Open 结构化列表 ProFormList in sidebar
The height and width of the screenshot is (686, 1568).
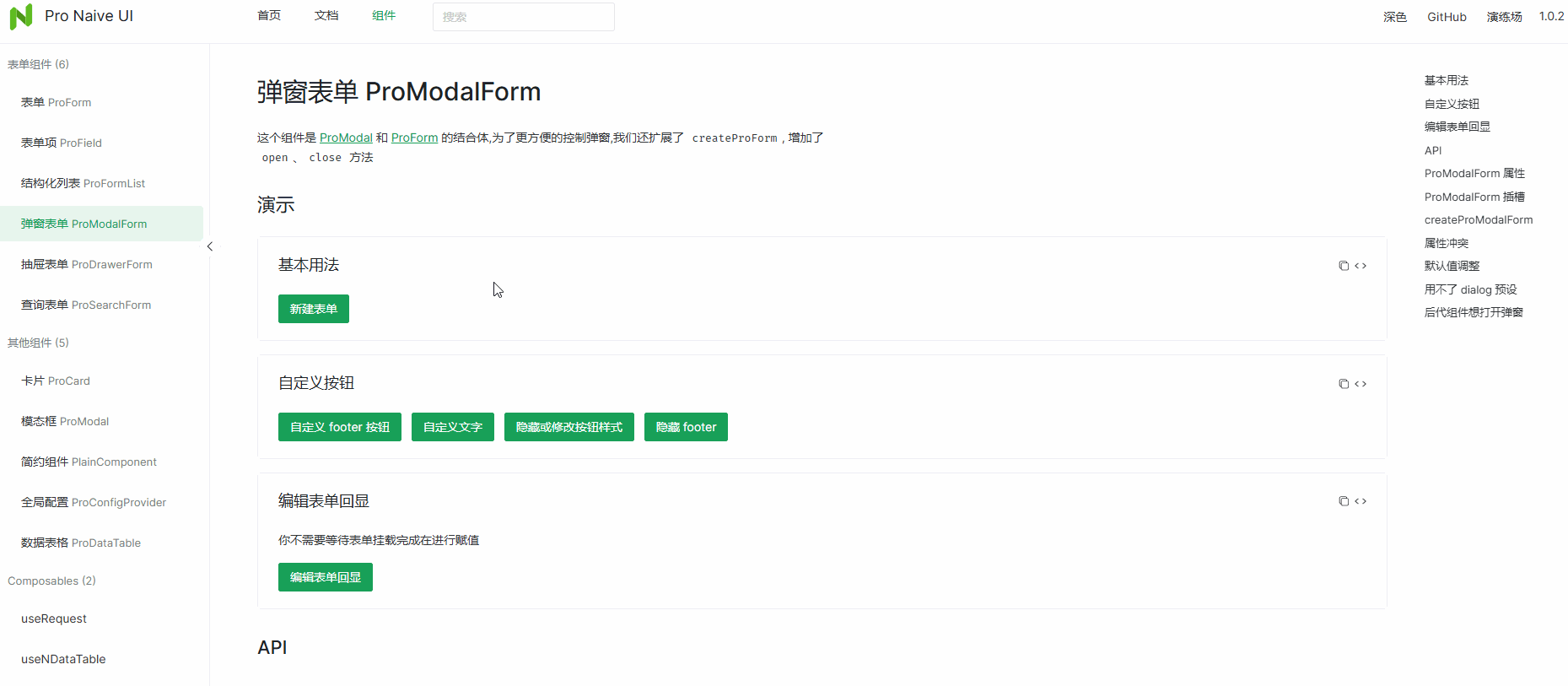click(x=101, y=183)
